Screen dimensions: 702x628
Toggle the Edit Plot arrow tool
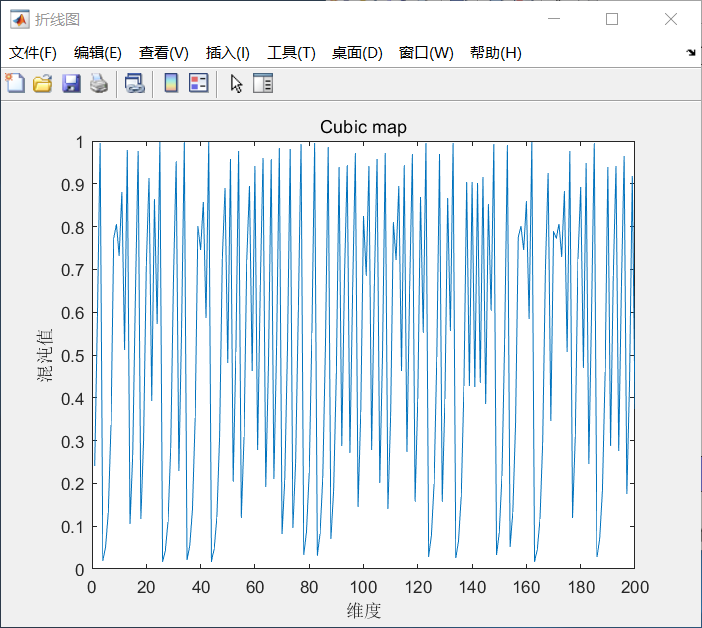click(x=236, y=83)
